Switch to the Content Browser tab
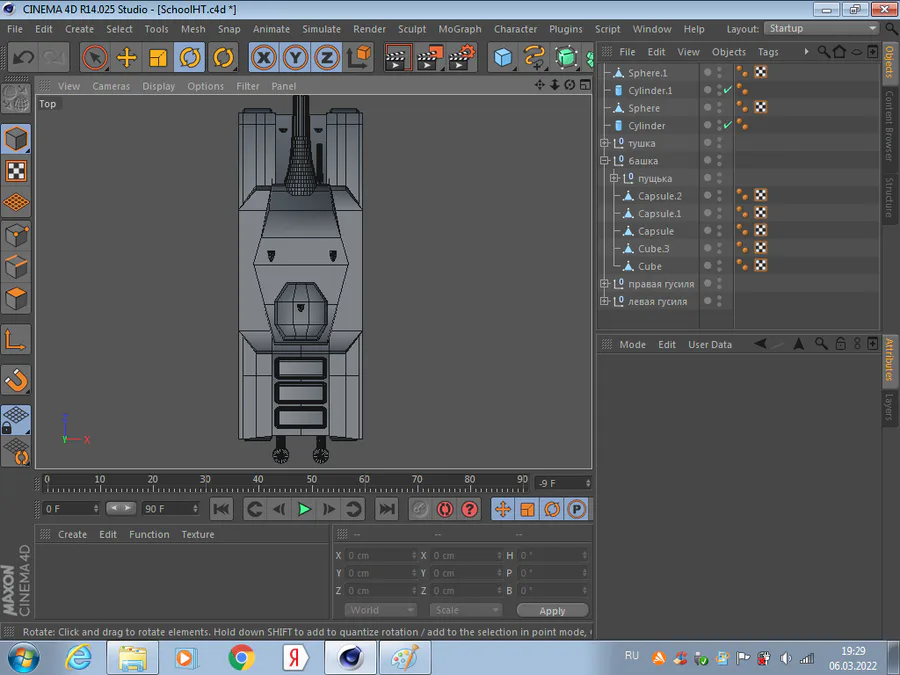Screen dimensions: 900x675 click(889, 125)
